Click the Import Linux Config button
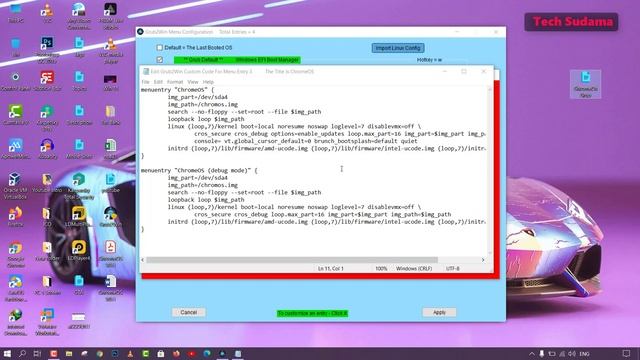640x360 pixels. (x=398, y=48)
